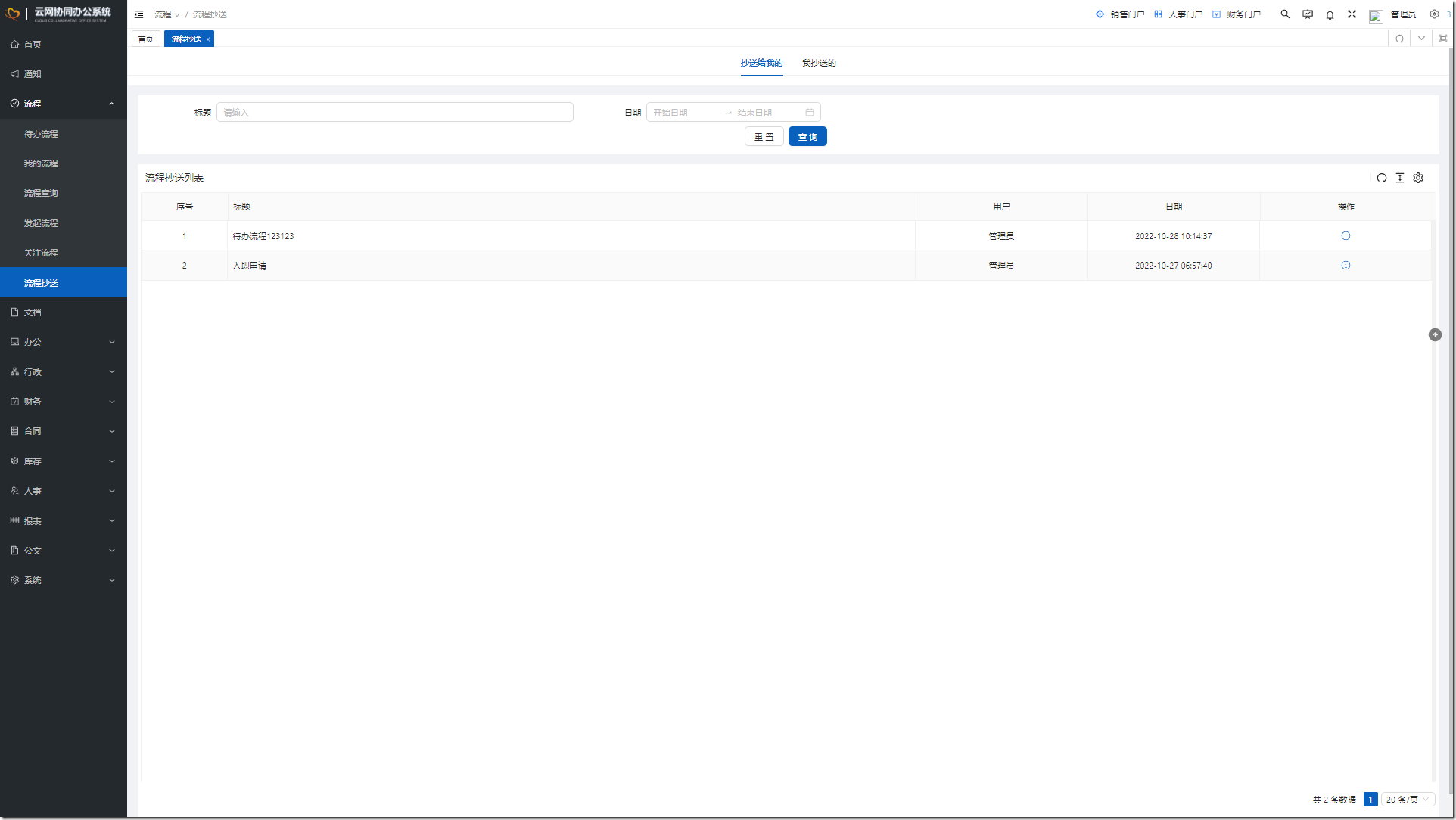Screen dimensions: 1456x820
Task: Click the 2022-10-28 10:14:37 date cell
Action: 1174,236
